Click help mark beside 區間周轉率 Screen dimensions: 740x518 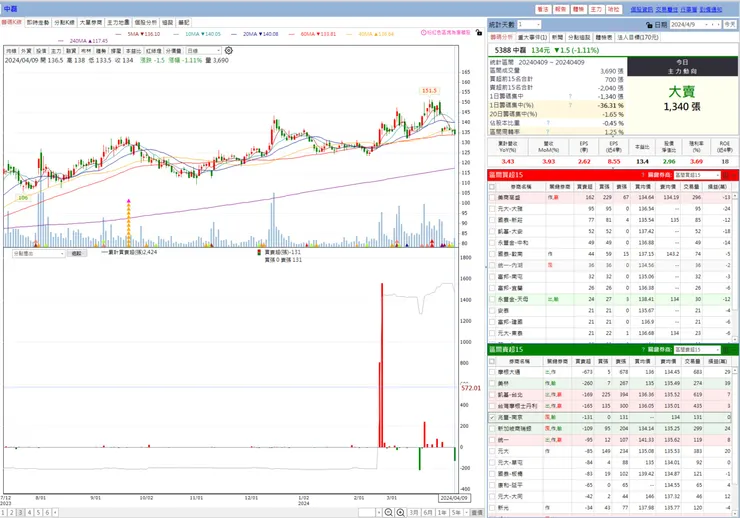[548, 132]
